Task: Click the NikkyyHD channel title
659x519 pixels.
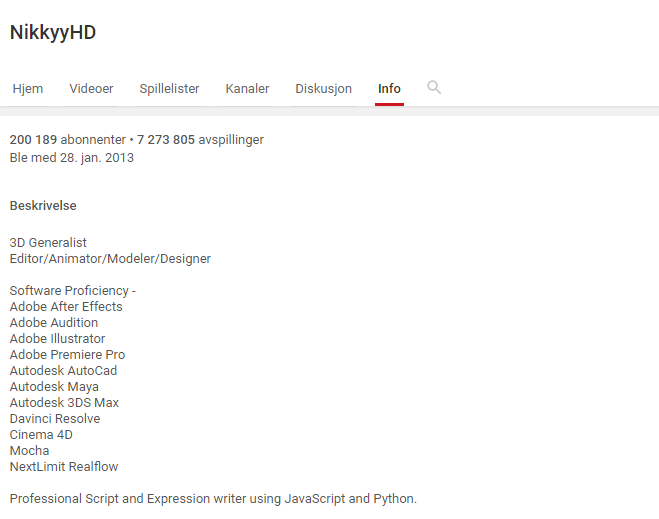Action: [53, 33]
